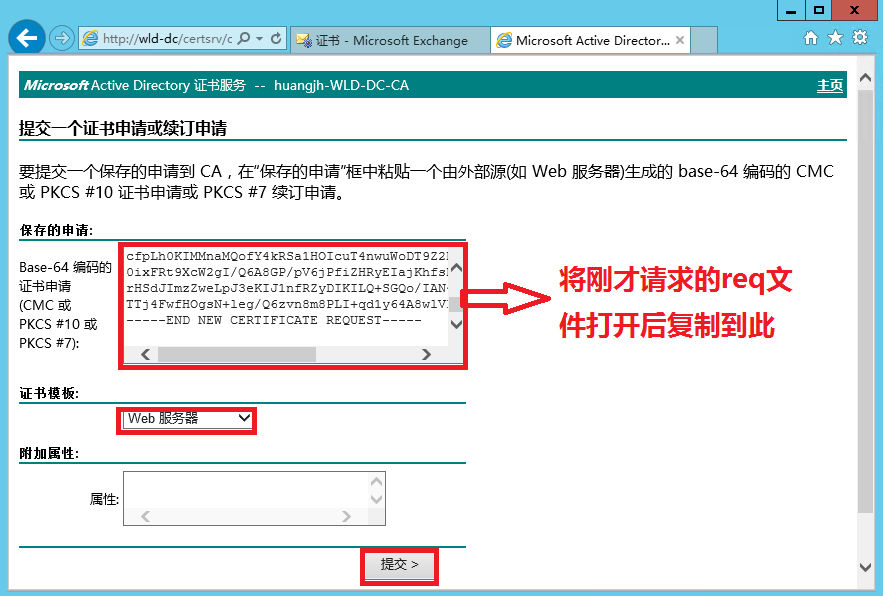Viewport: 883px width, 596px height.
Task: Click right arrow of request box horizontal scrollbar
Action: pos(426,354)
